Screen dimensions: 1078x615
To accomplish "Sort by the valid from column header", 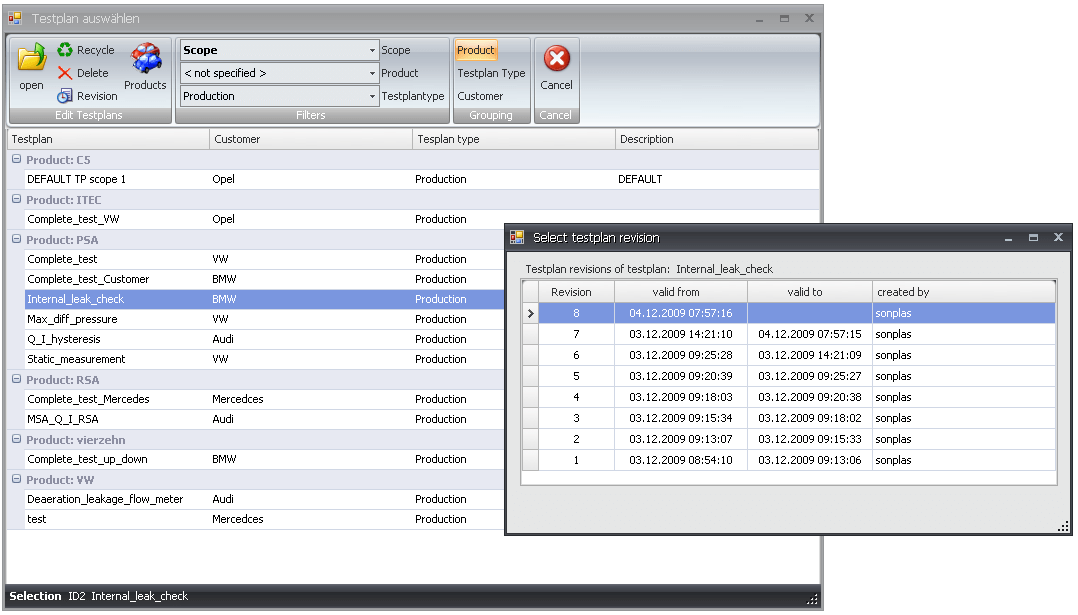I will (680, 292).
